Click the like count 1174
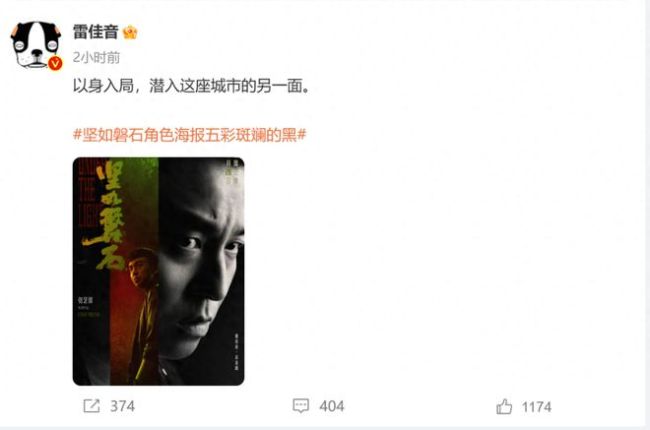650x430 pixels. pyautogui.click(x=536, y=407)
